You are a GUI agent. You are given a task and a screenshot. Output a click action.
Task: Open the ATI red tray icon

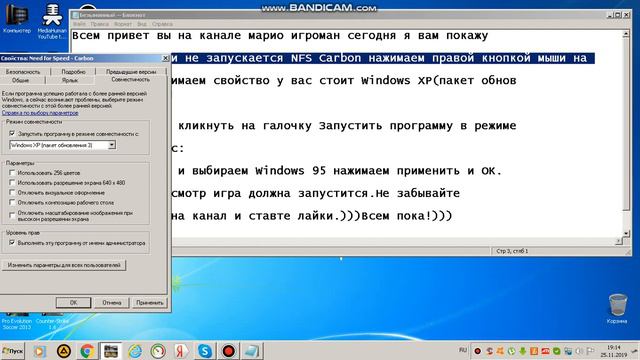click(545, 351)
